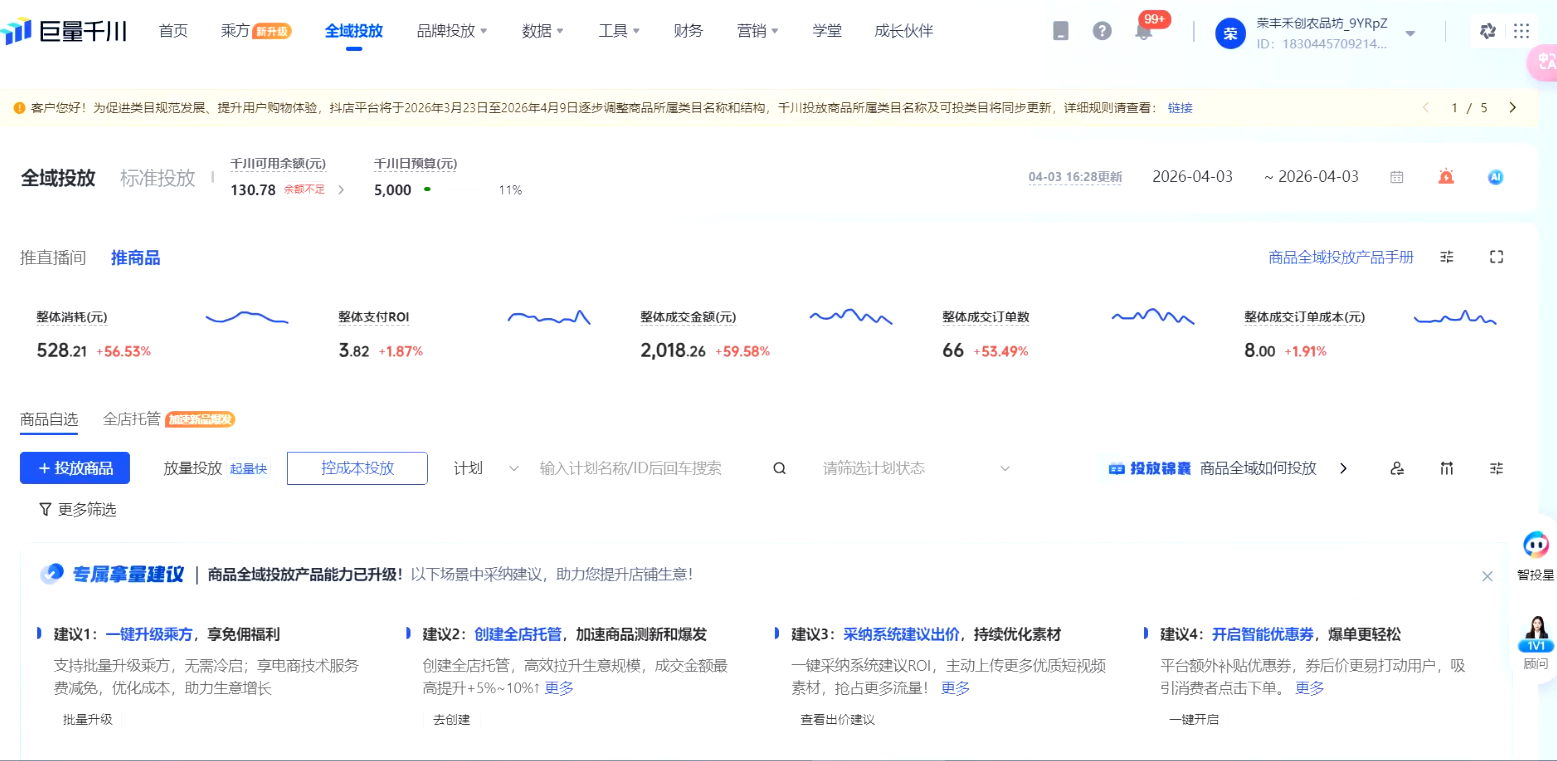Switch to 推直播间 tab
Viewport: 1557px width, 761px height.
[53, 258]
